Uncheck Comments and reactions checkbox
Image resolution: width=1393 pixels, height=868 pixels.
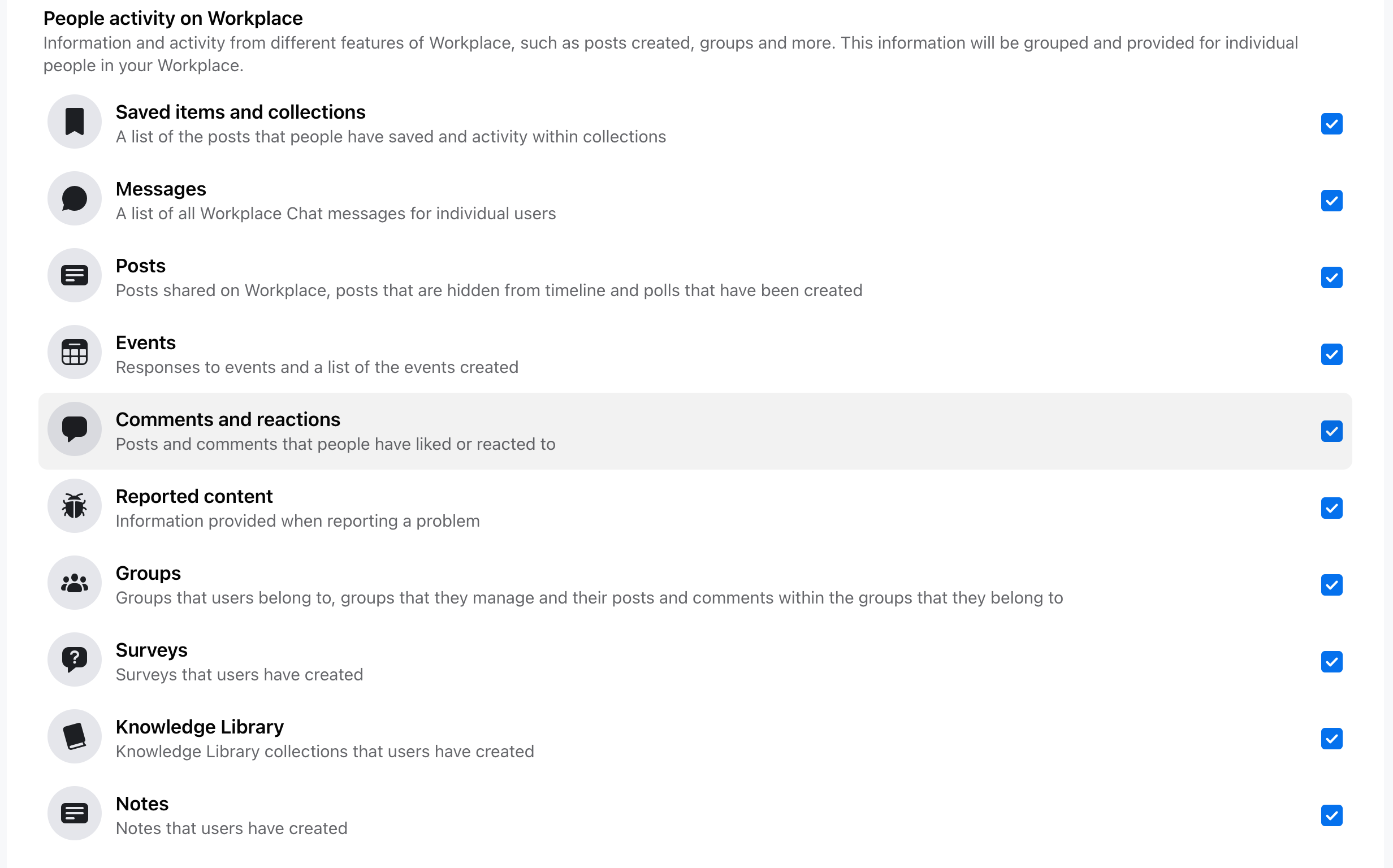pos(1331,432)
